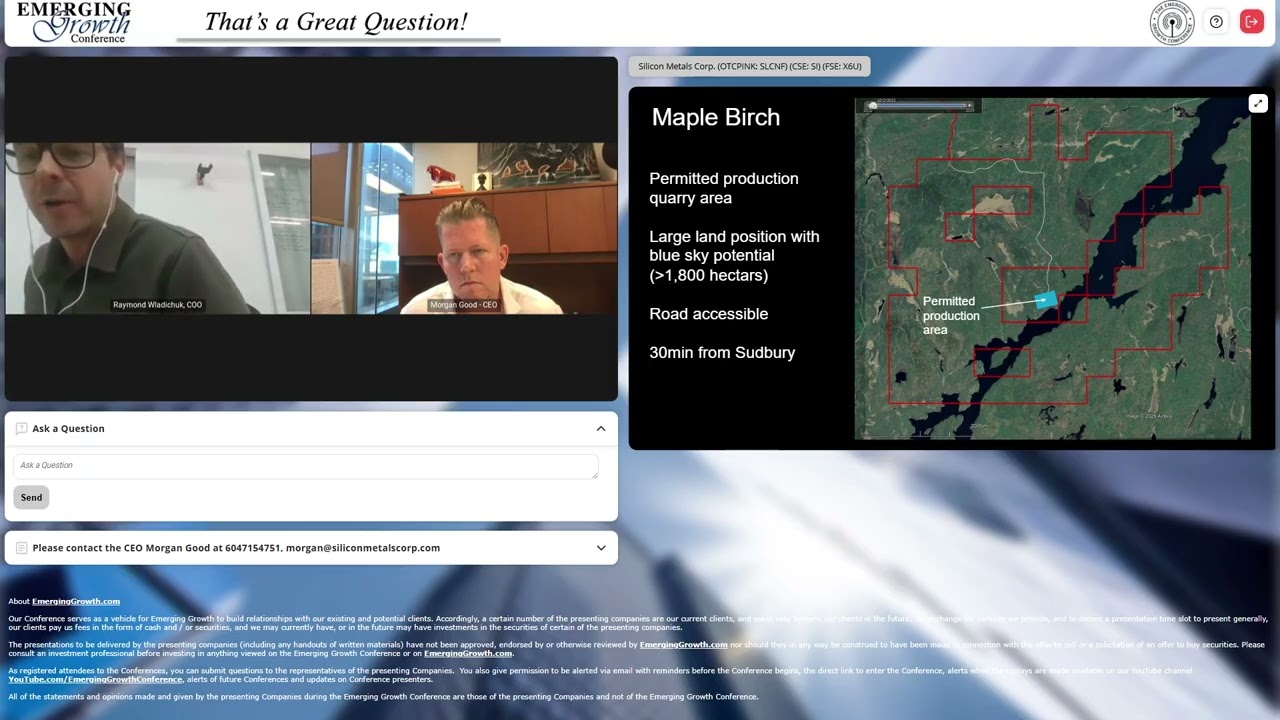Click the 'Ask a Question' panel title

click(x=68, y=429)
